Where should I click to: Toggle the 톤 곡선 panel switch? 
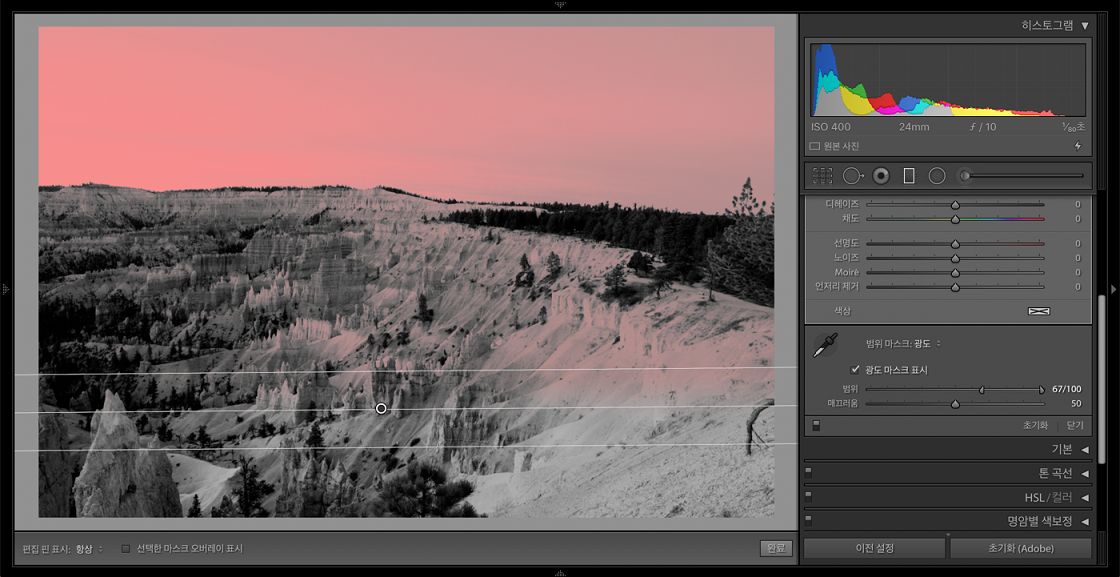(x=808, y=473)
